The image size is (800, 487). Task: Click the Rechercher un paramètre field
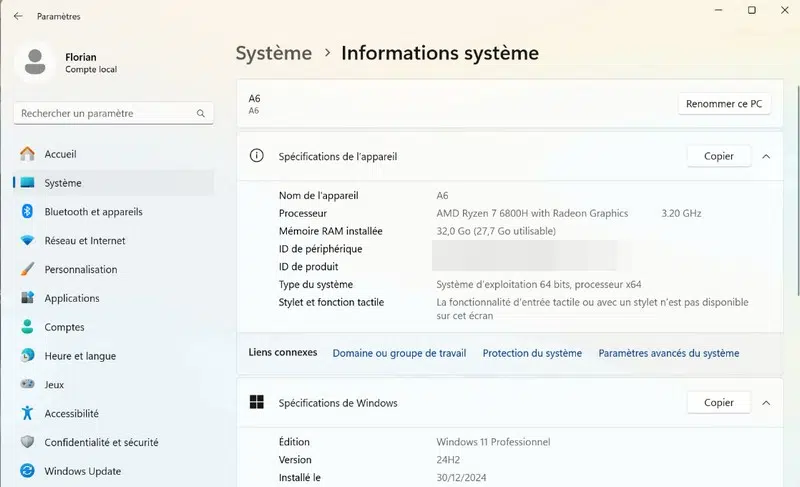(x=105, y=114)
